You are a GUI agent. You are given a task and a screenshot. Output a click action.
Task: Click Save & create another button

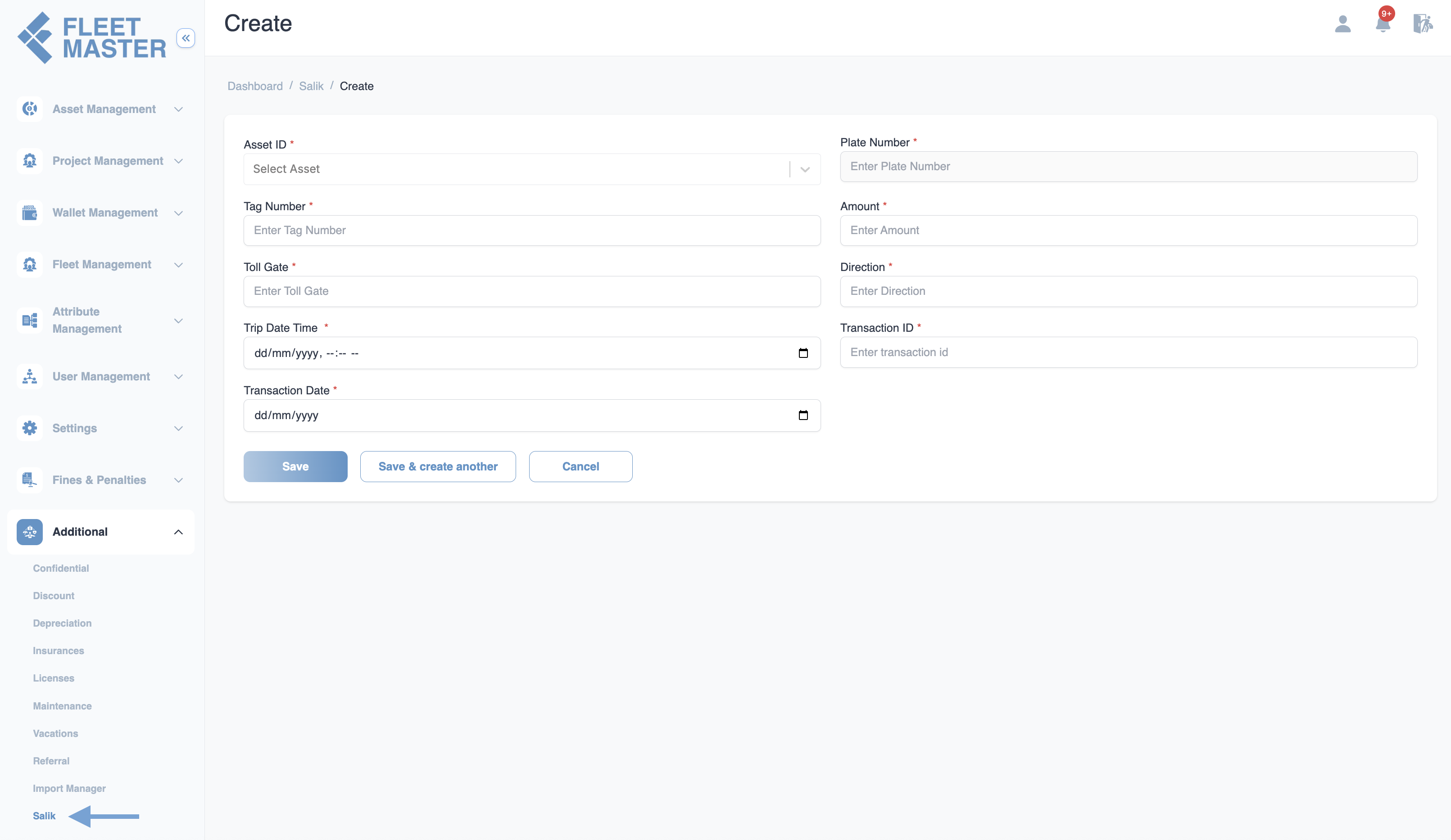[438, 466]
